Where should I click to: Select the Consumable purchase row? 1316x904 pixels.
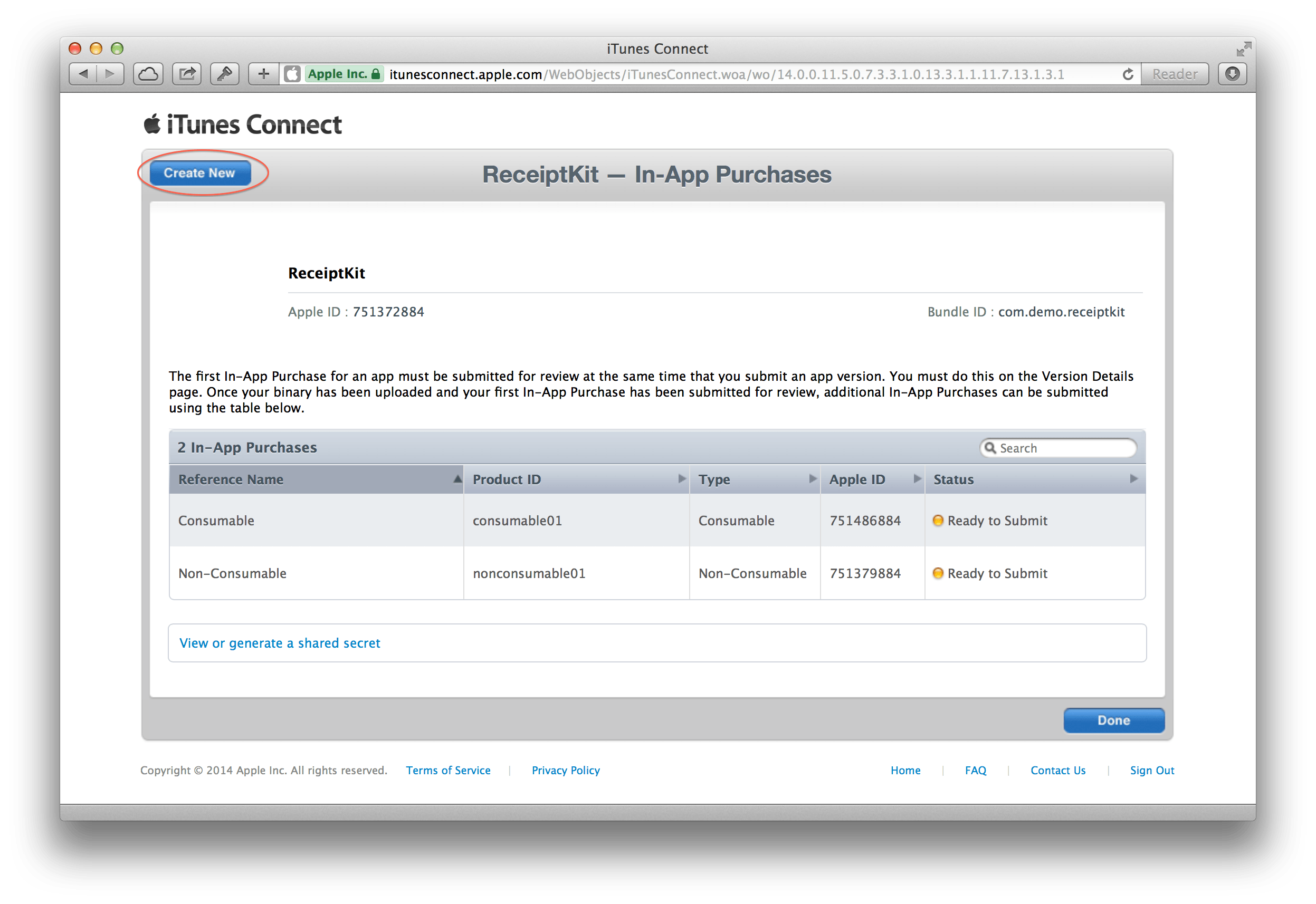tap(216, 521)
